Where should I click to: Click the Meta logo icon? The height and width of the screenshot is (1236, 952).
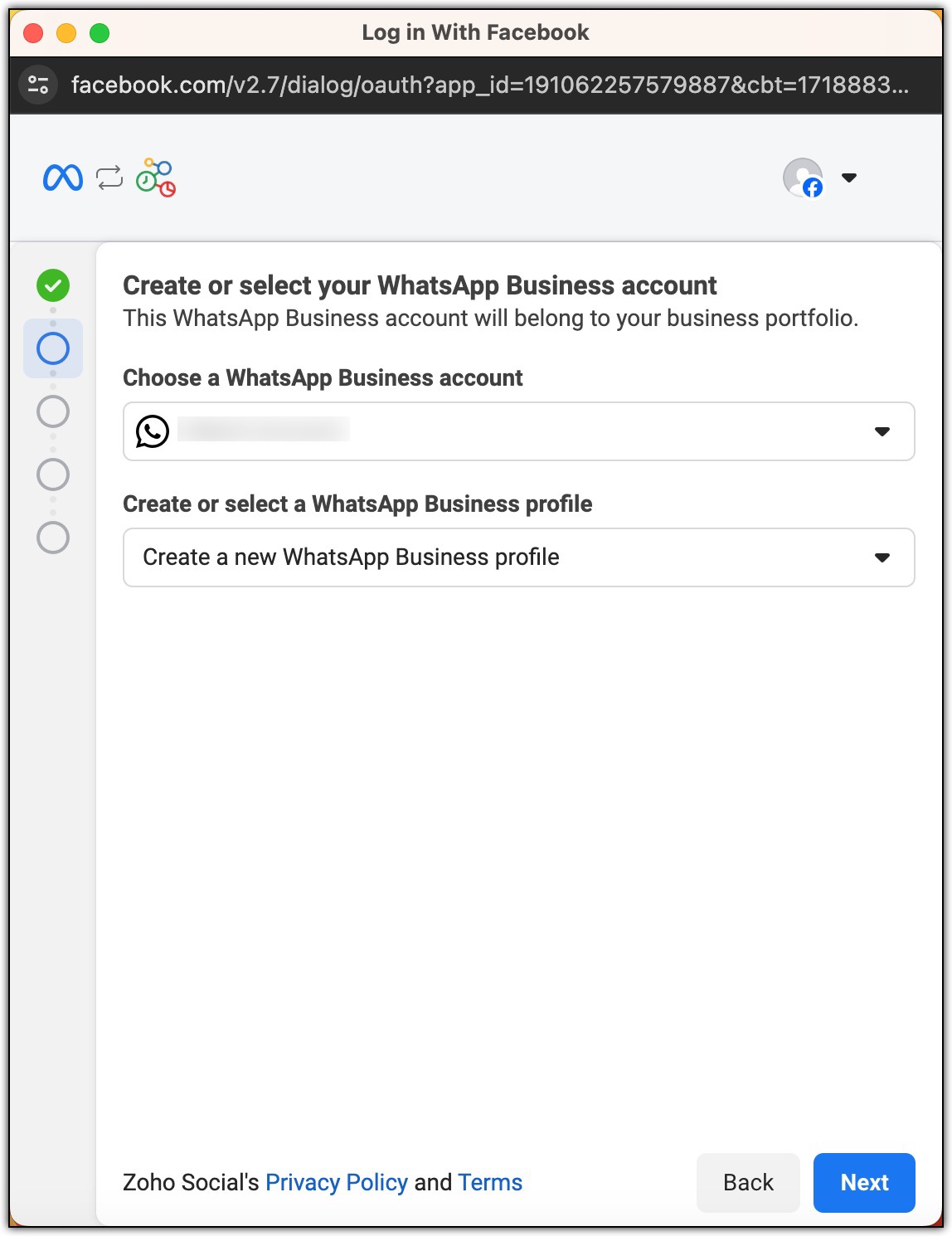tap(63, 178)
